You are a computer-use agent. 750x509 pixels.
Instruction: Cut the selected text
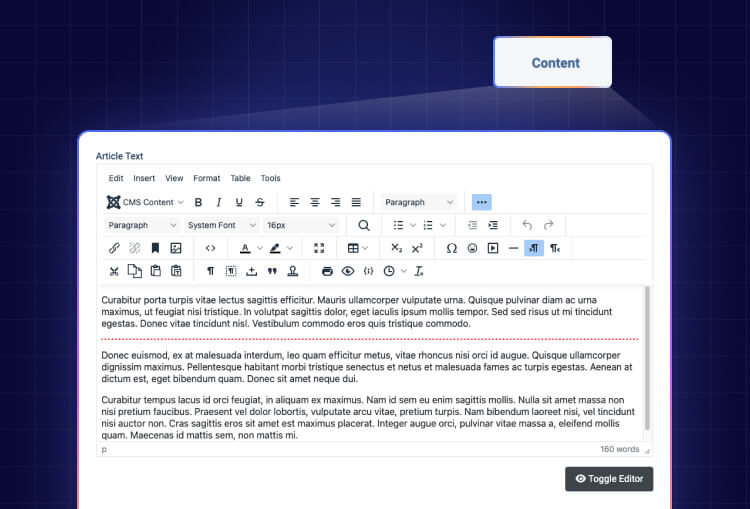(114, 271)
